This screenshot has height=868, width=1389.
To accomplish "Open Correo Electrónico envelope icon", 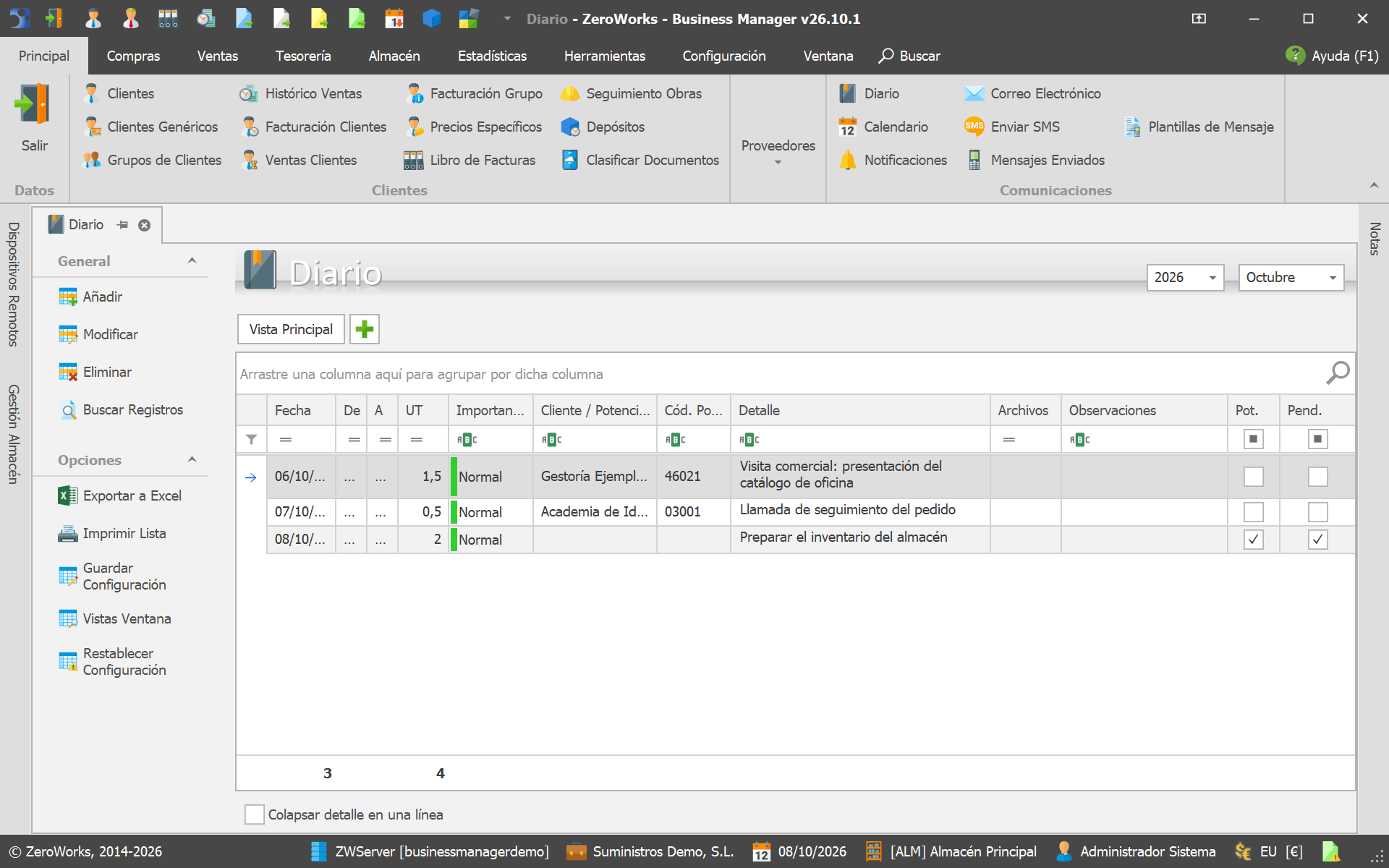I will pos(974,94).
